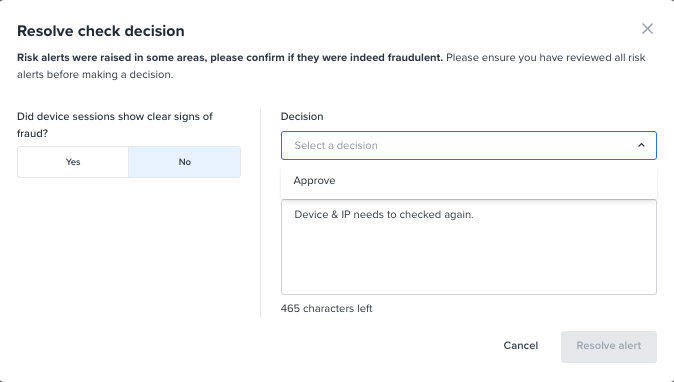Viewport: 674px width, 382px height.
Task: Click the empty lower area of the comment box
Action: 469,262
